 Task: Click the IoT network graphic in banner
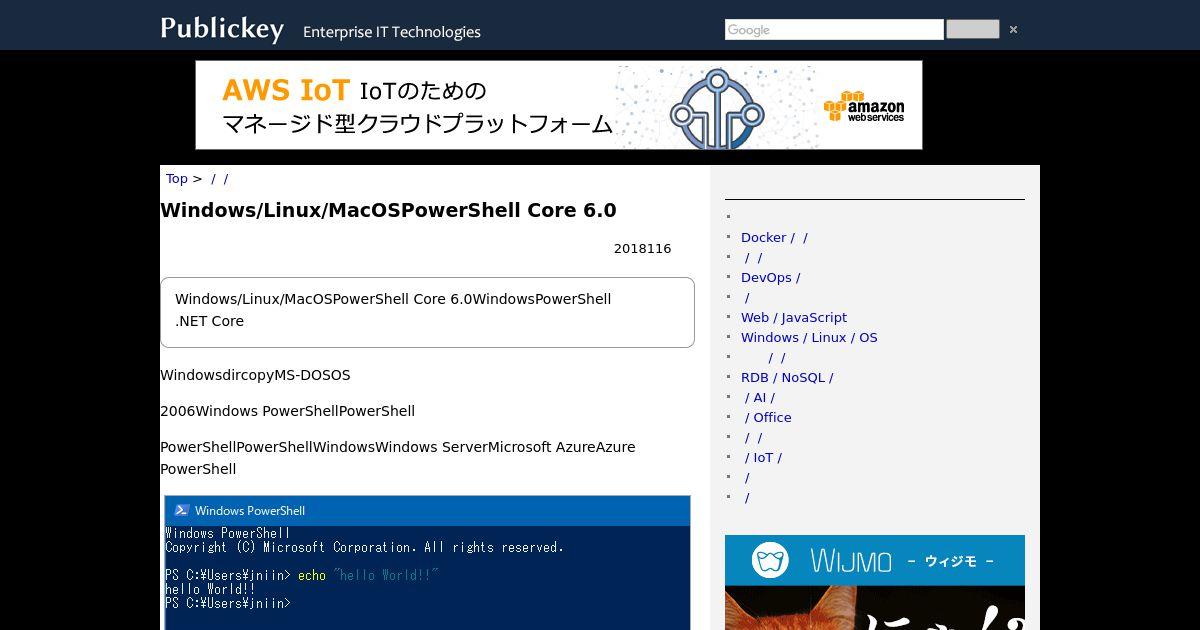point(716,107)
